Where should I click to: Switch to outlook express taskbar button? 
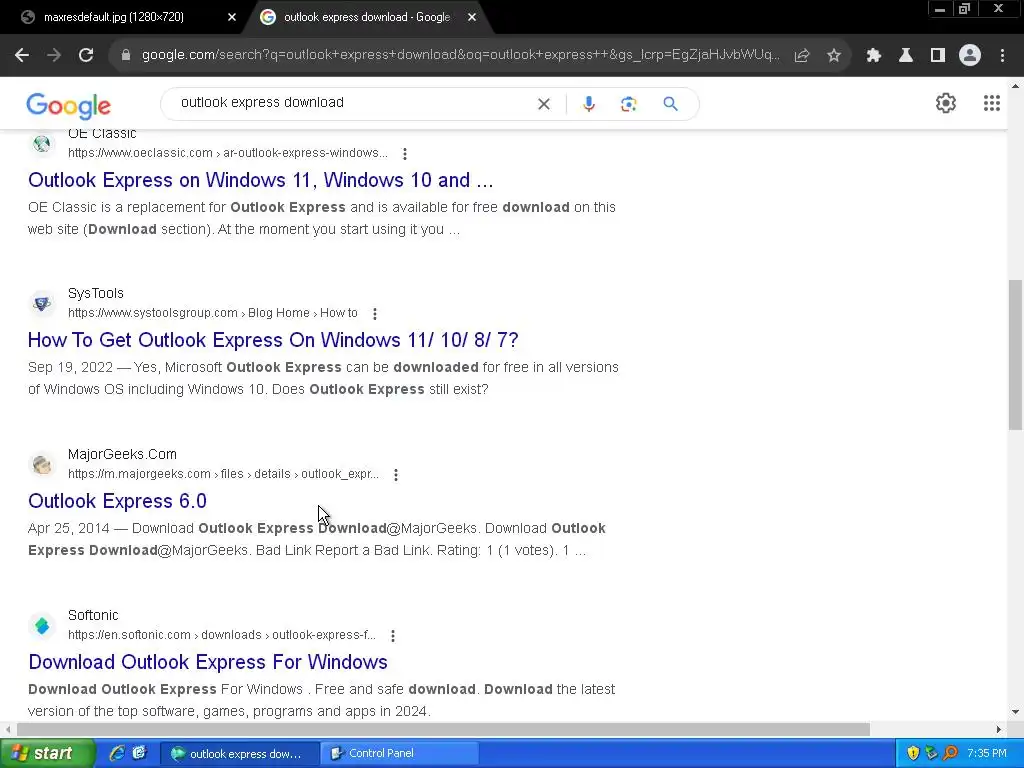click(x=239, y=754)
